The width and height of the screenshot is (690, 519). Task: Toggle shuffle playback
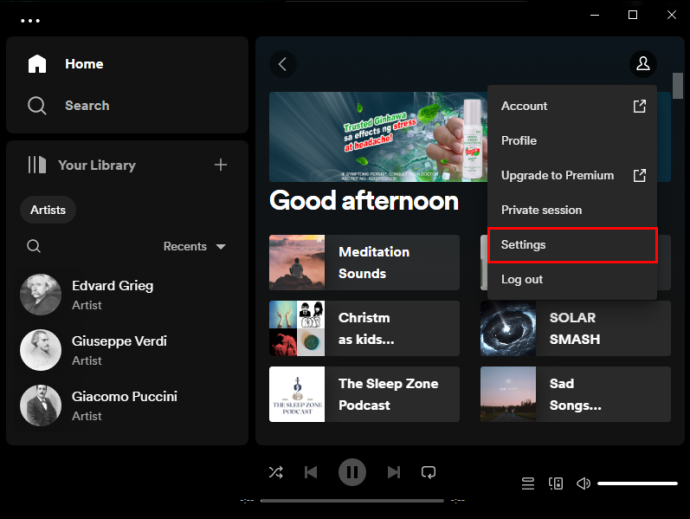[x=276, y=472]
